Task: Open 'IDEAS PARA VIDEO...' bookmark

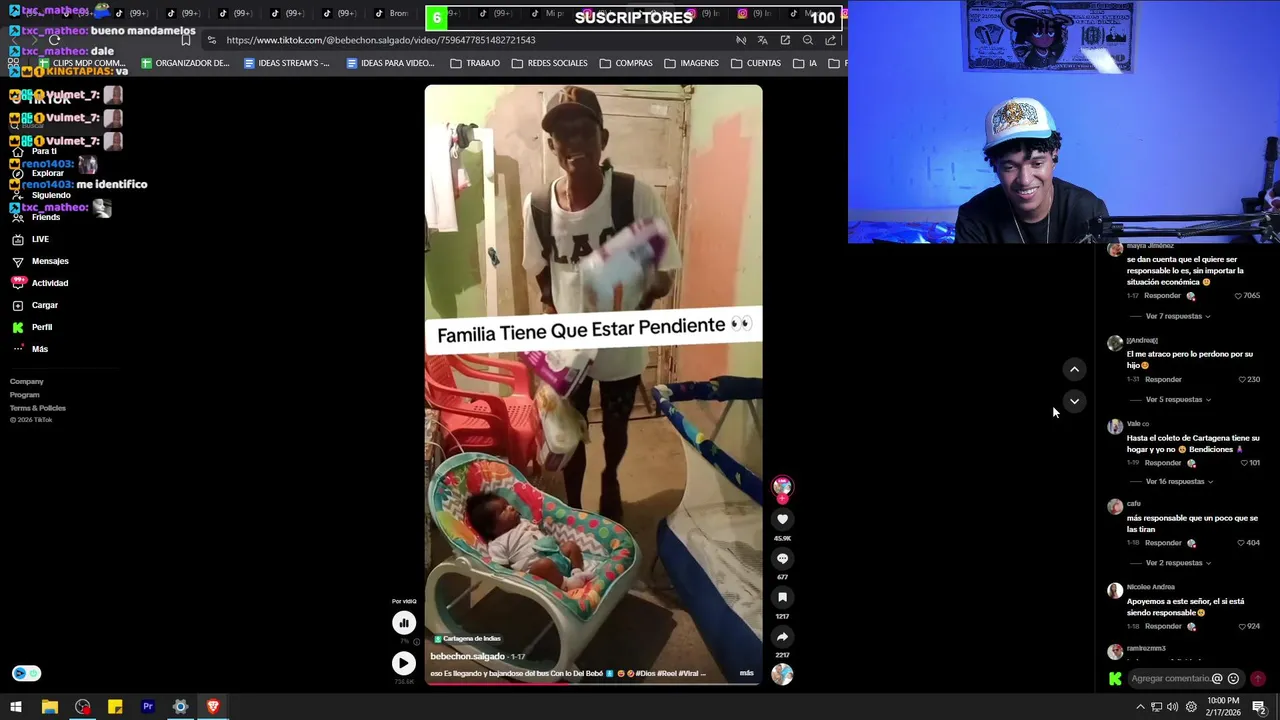Action: pyautogui.click(x=390, y=63)
